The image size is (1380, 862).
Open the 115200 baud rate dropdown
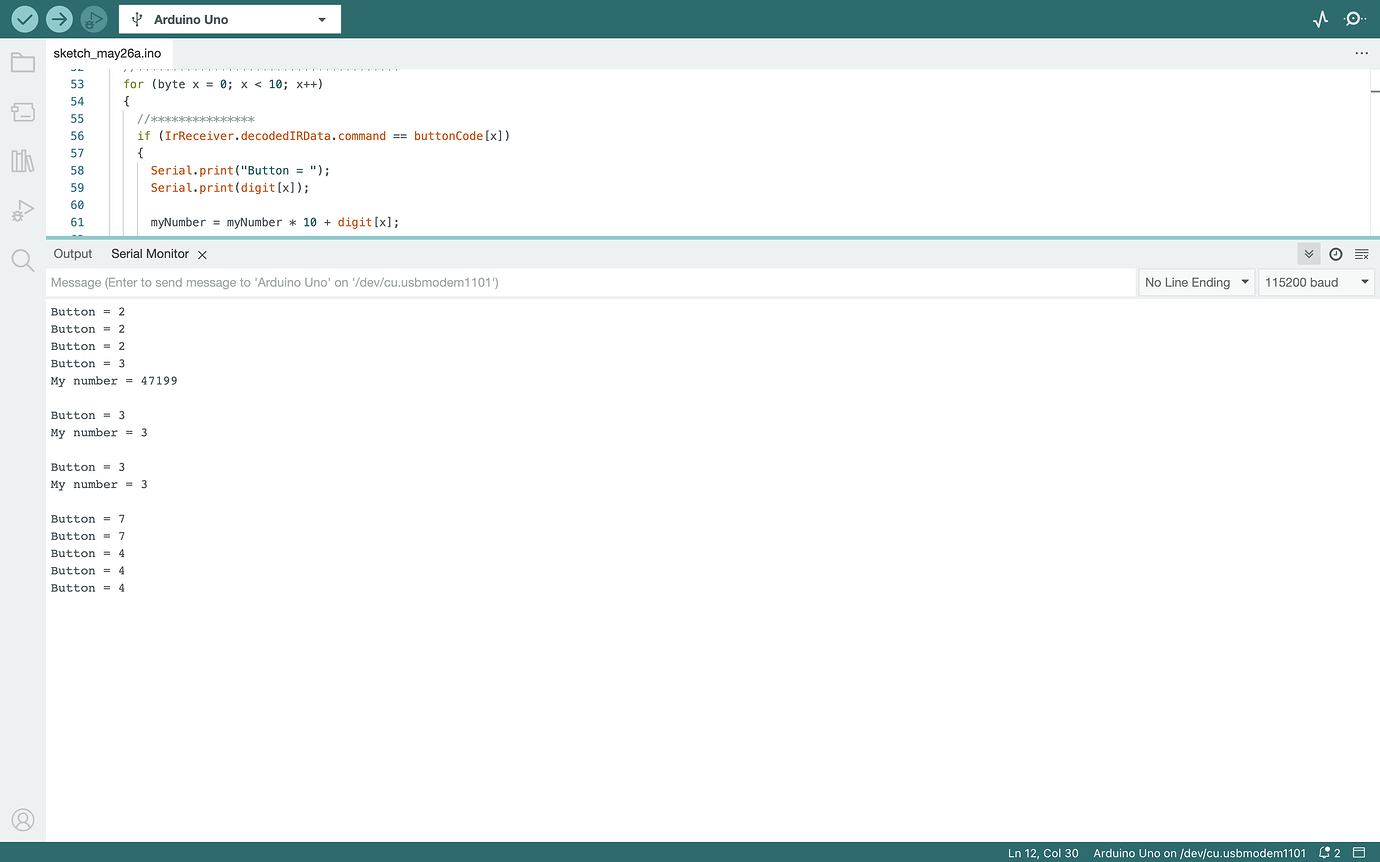[1316, 281]
